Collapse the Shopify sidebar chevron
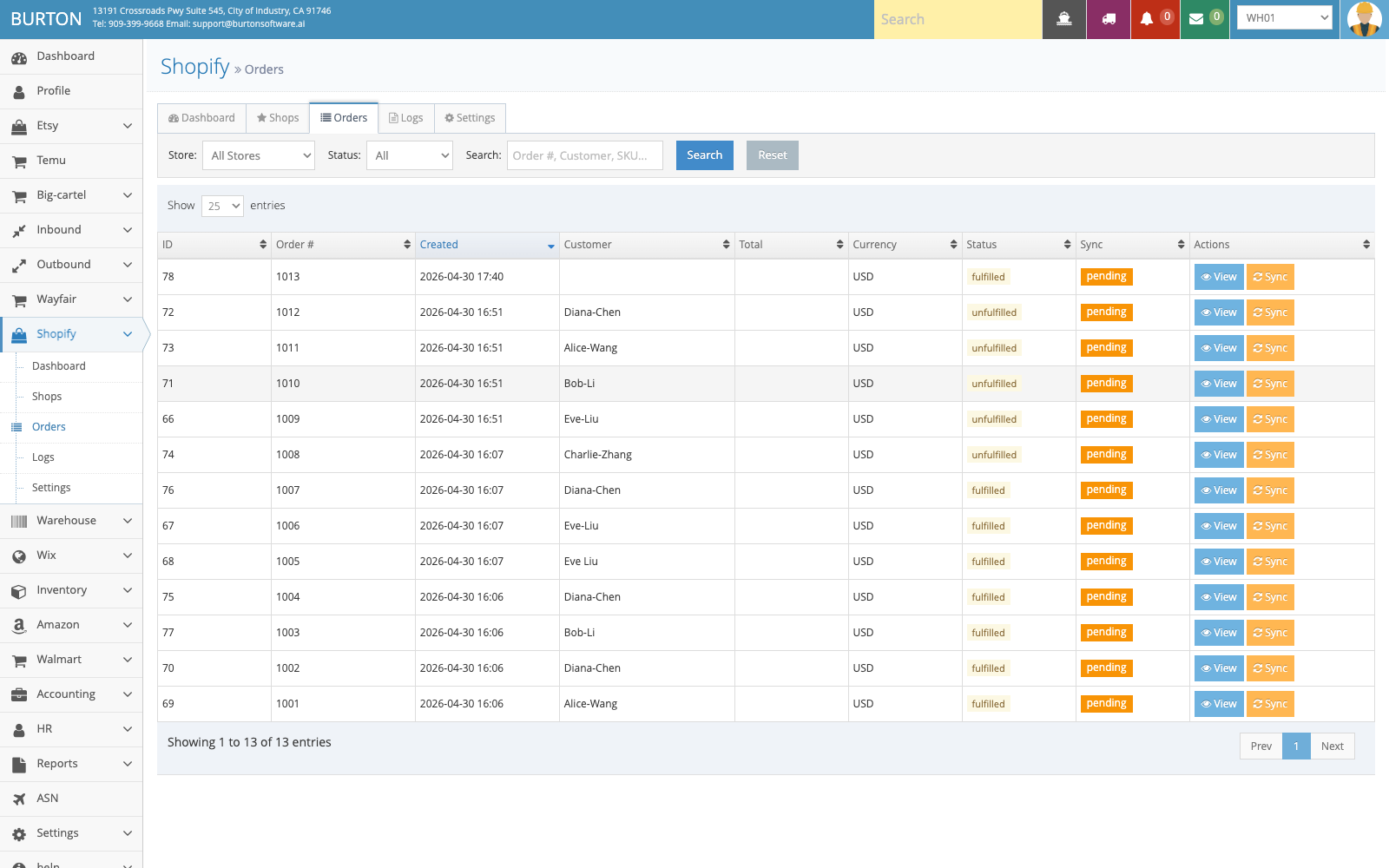Viewport: 1389px width, 868px height. pos(128,334)
